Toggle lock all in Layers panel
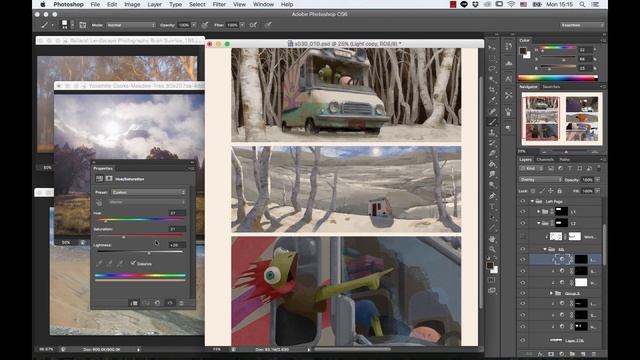This screenshot has width=640, height=360. pyautogui.click(x=559, y=191)
